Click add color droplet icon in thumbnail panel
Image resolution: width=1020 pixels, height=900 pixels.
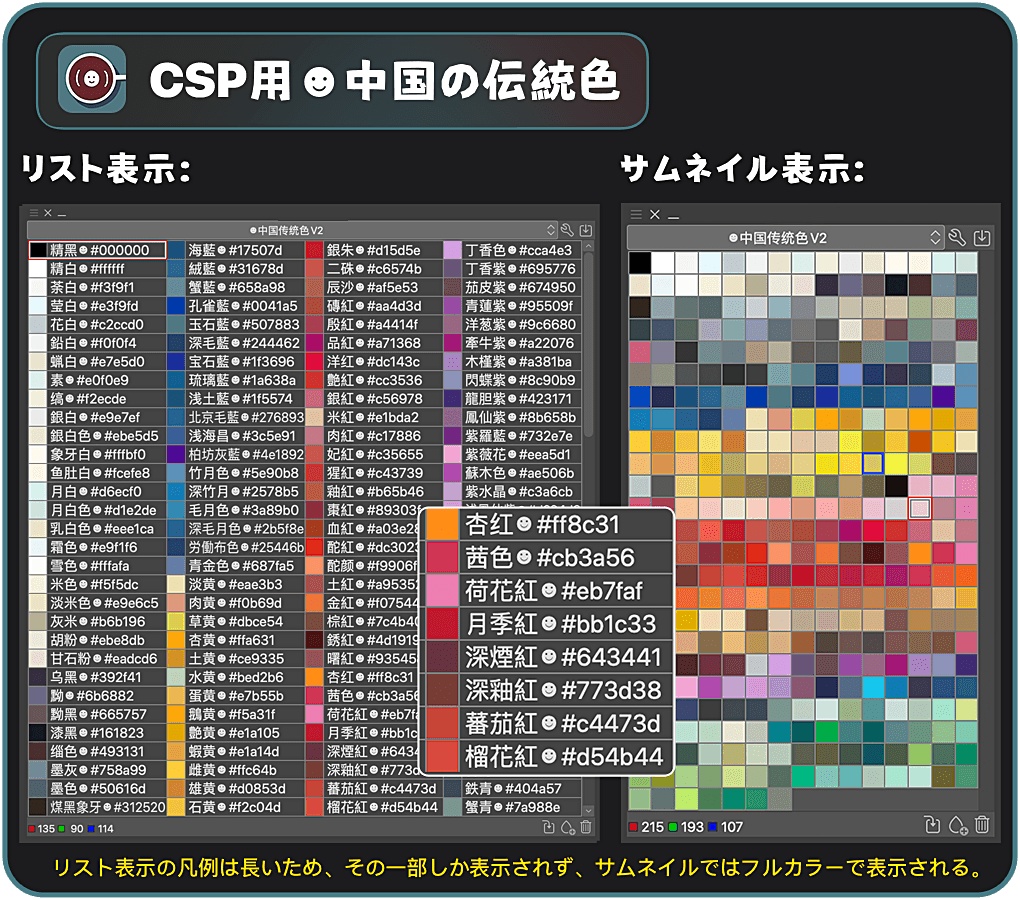click(x=958, y=825)
